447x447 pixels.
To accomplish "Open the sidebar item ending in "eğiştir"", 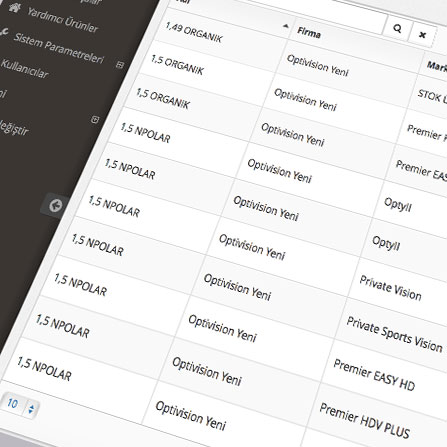I will click(x=14, y=127).
